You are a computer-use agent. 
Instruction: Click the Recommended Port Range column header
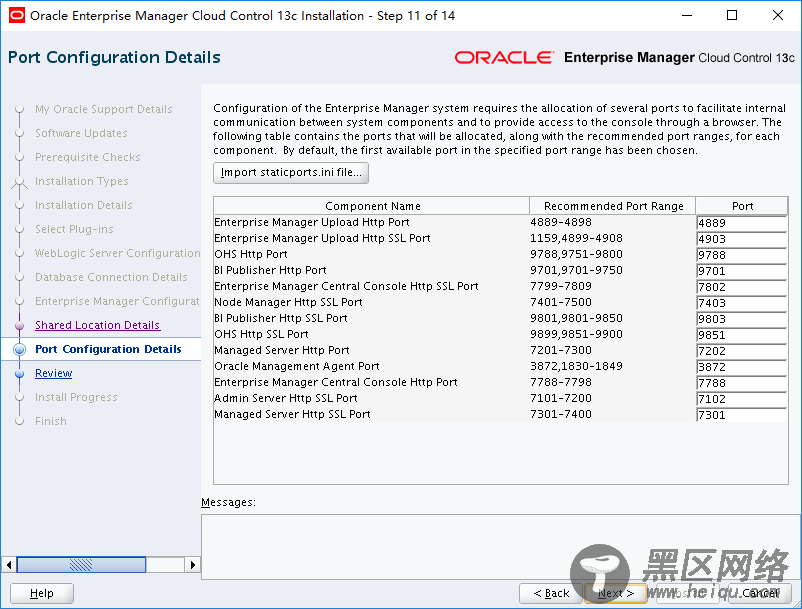pyautogui.click(x=613, y=206)
